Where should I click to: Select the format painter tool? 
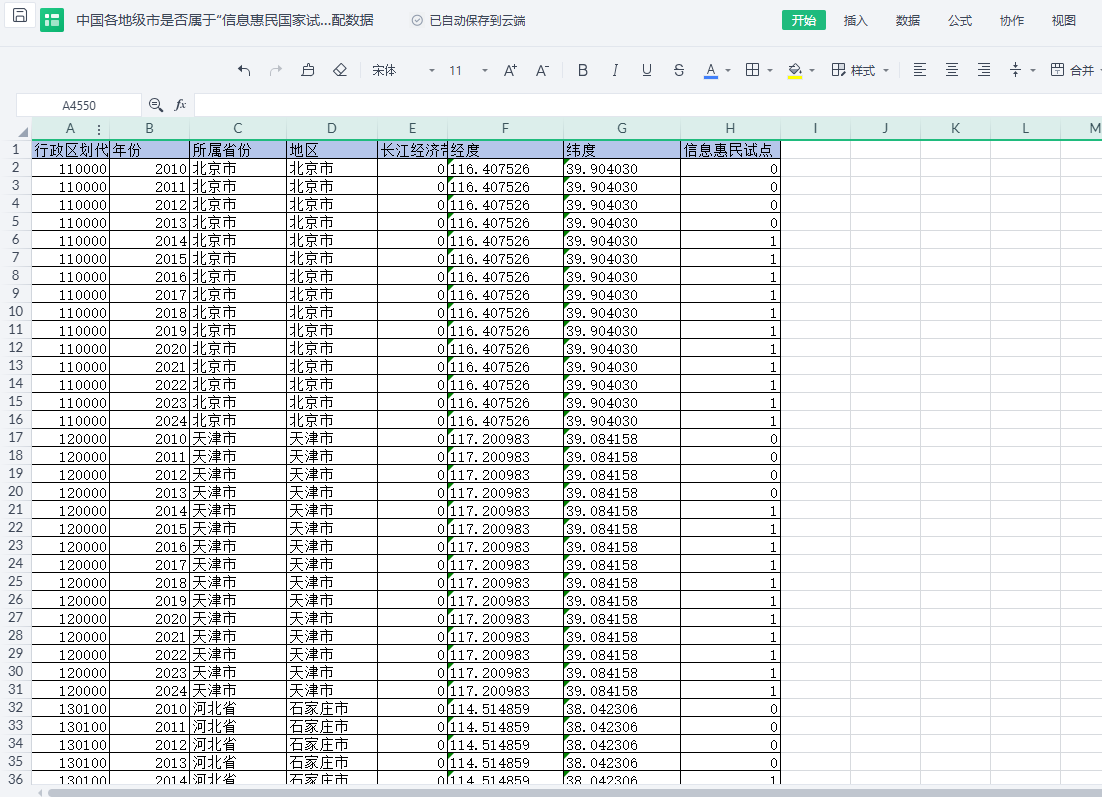[308, 70]
